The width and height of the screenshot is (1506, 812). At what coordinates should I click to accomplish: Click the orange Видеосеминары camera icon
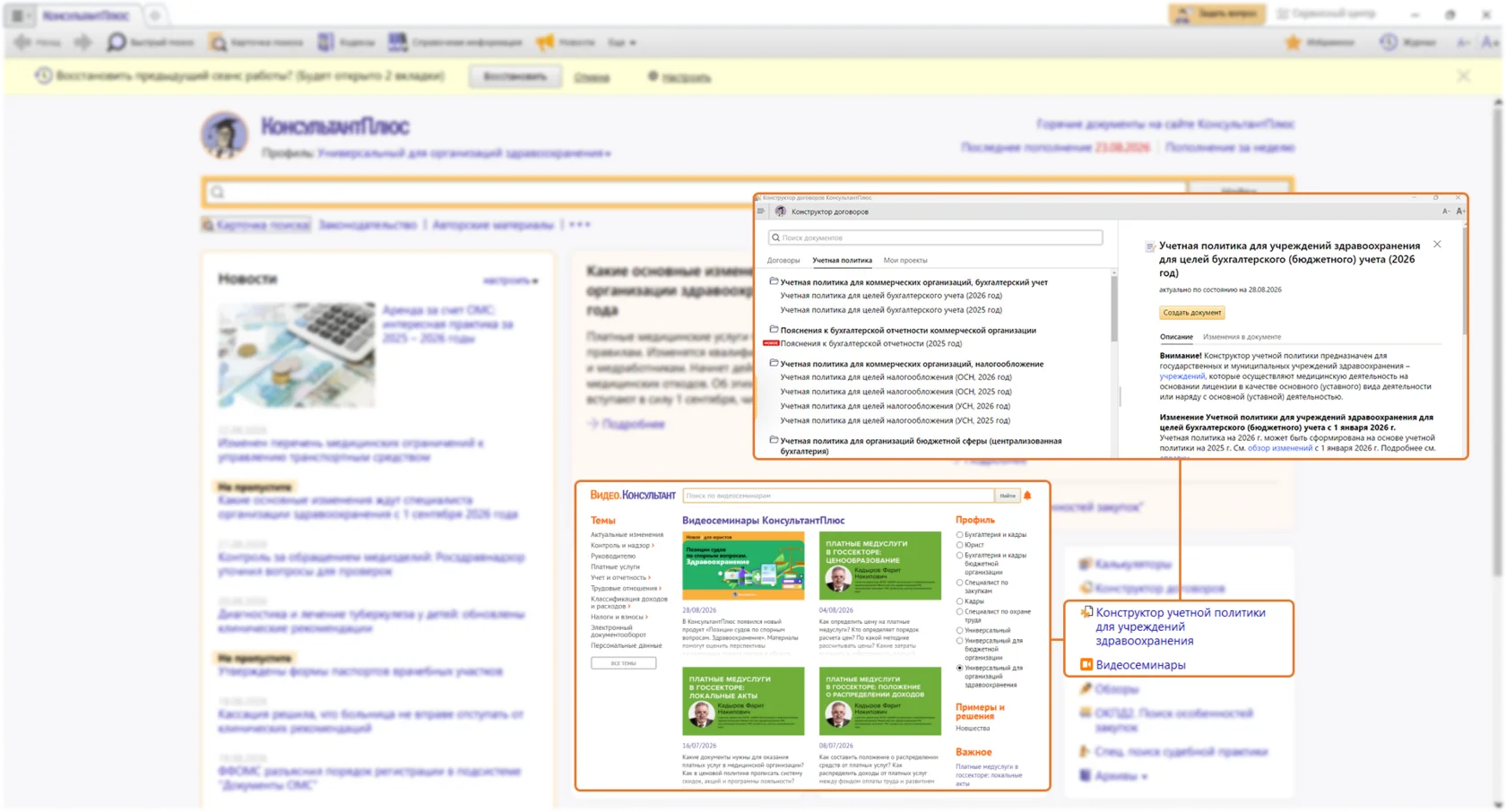click(x=1086, y=665)
